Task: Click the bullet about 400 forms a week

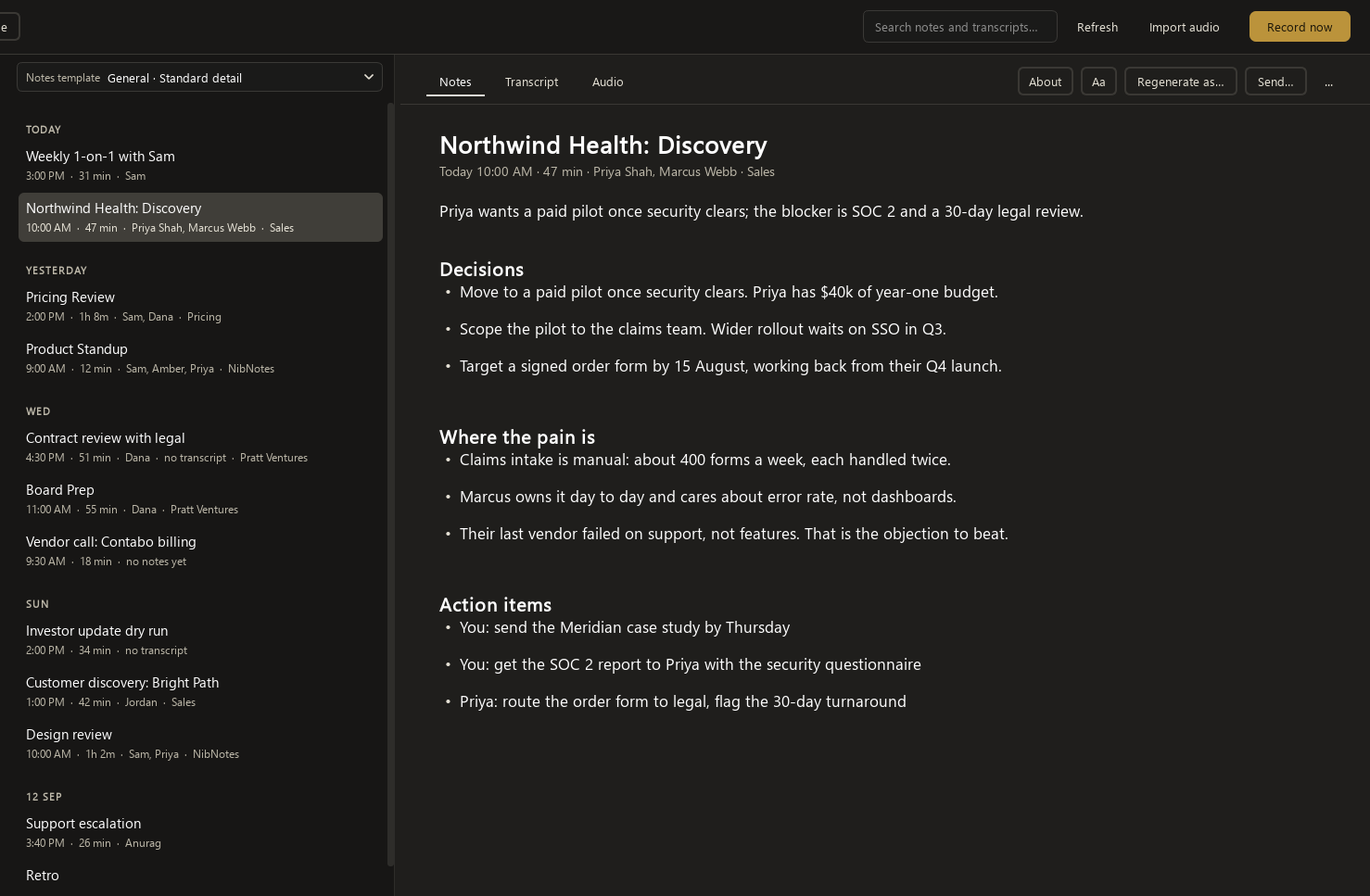Action: (705, 460)
